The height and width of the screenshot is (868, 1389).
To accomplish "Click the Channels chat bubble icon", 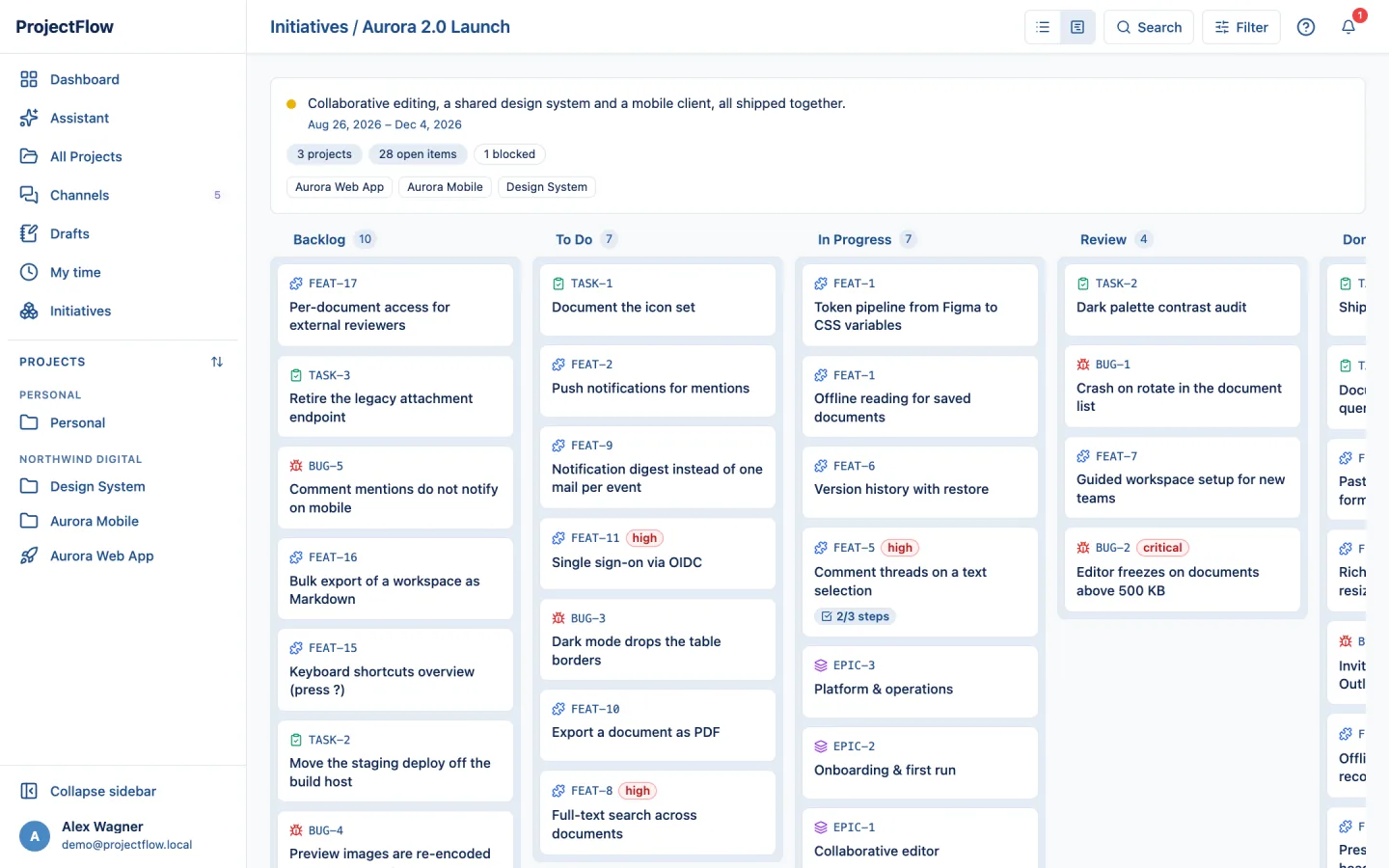I will point(29,195).
